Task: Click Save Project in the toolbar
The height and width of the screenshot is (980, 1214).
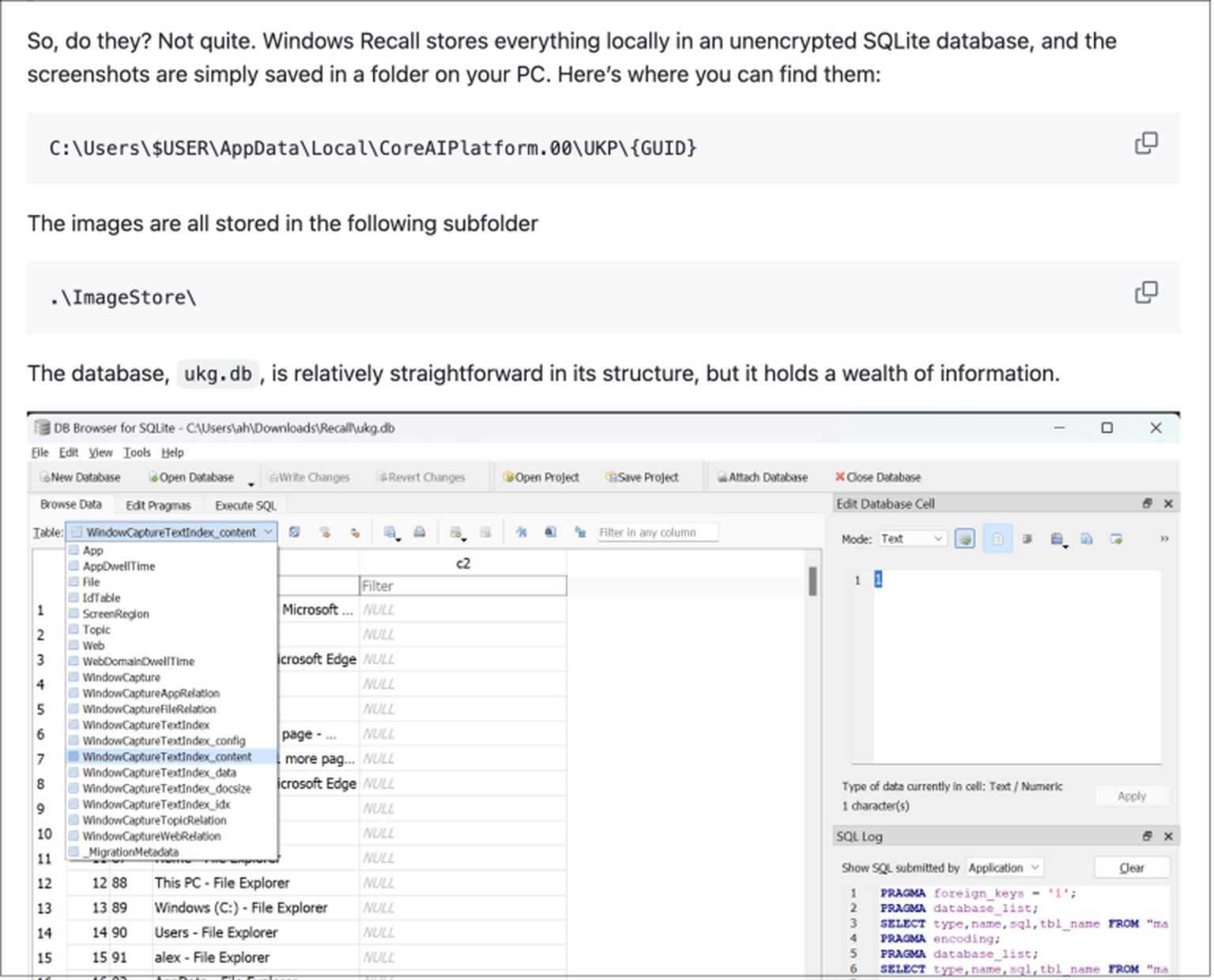Action: point(641,477)
